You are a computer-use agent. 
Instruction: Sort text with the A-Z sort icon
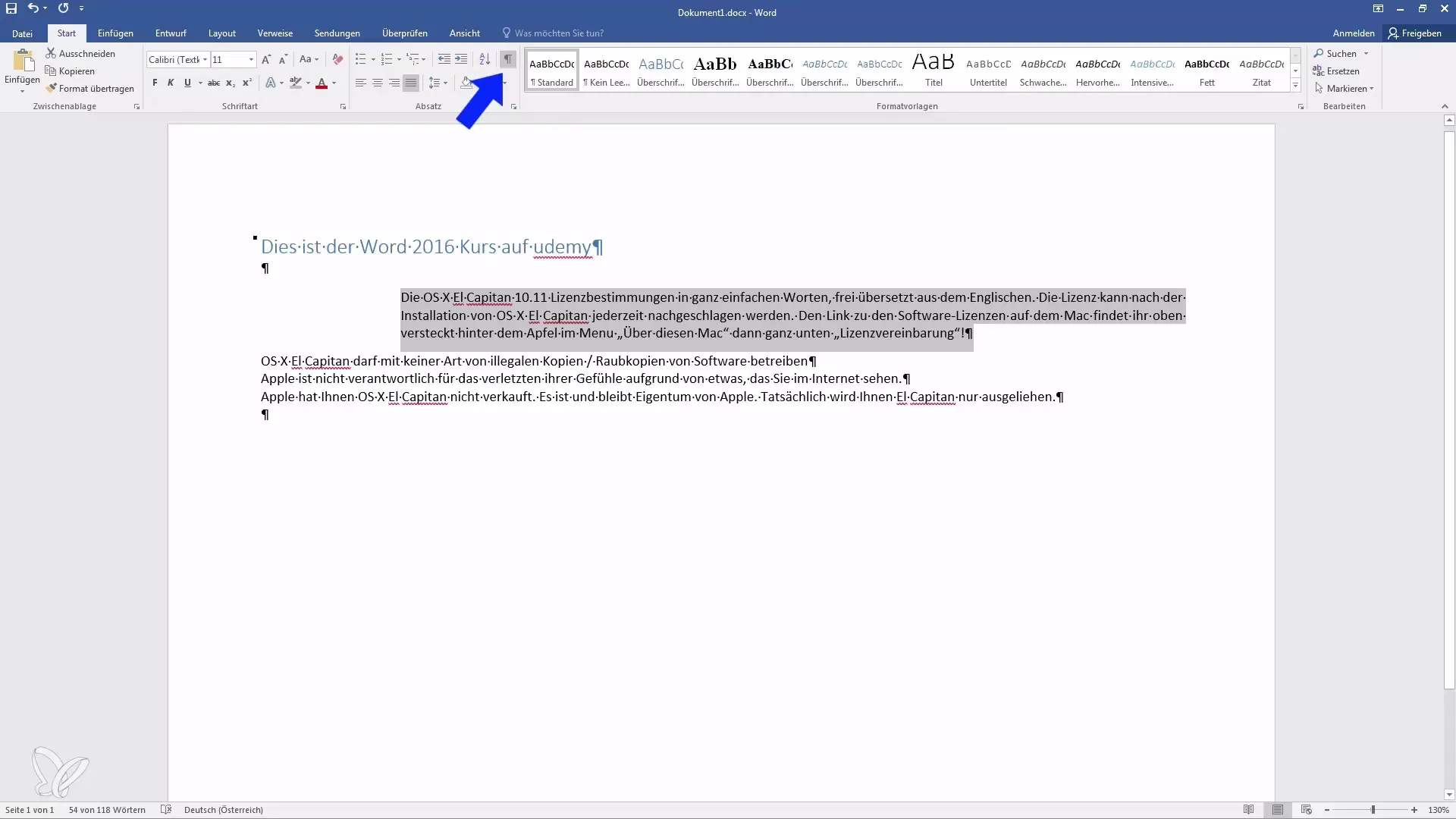click(485, 59)
